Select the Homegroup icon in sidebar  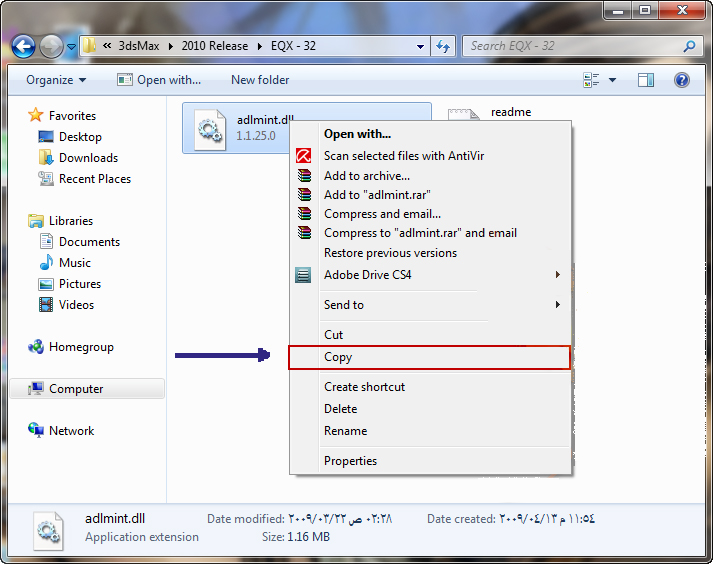(x=38, y=347)
